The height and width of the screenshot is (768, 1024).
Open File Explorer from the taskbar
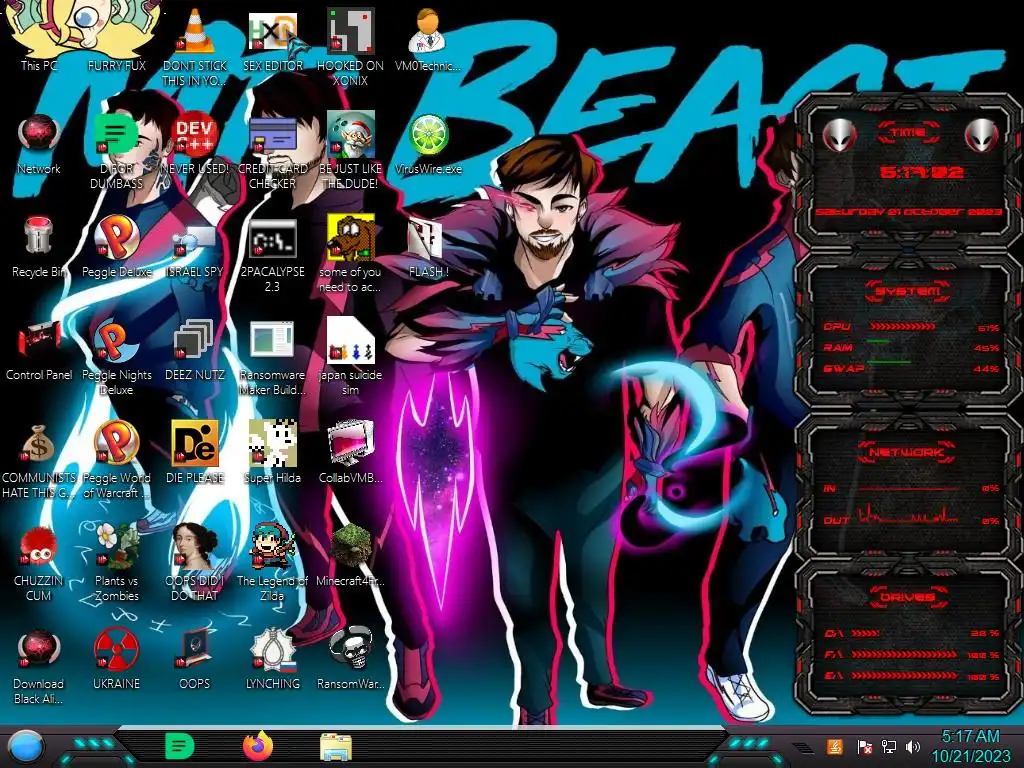(x=336, y=747)
